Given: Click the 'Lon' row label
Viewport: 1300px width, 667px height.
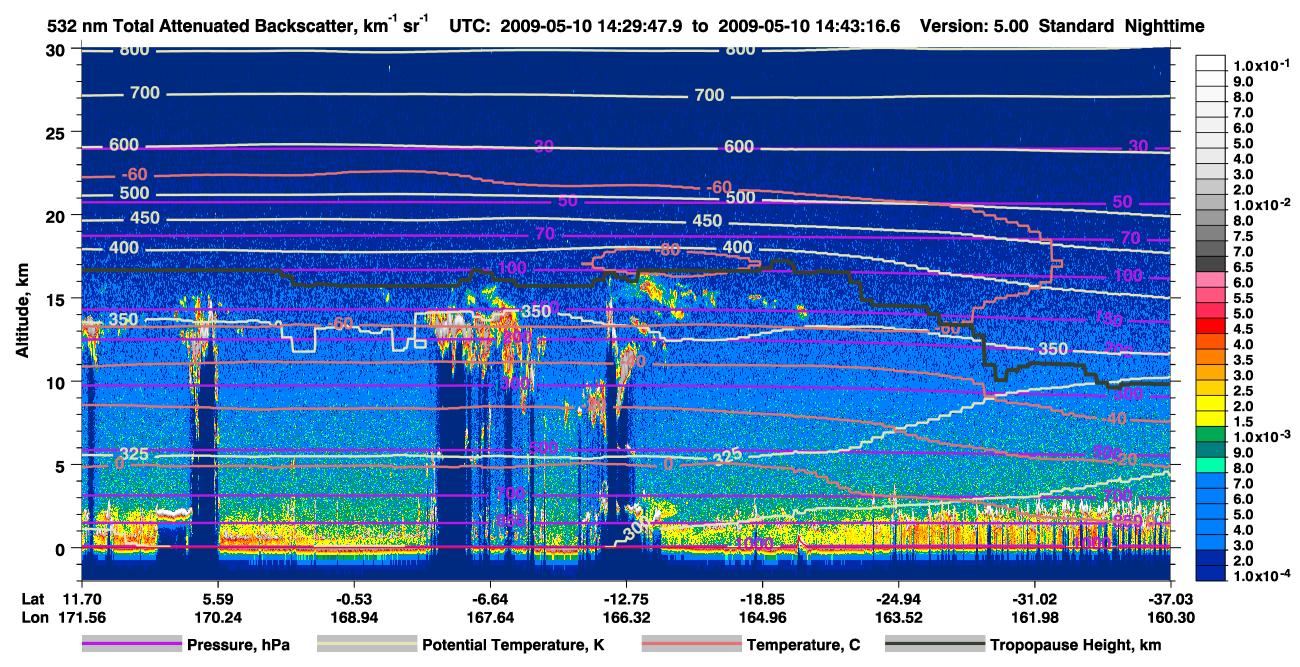Looking at the screenshot, I should (x=33, y=617).
